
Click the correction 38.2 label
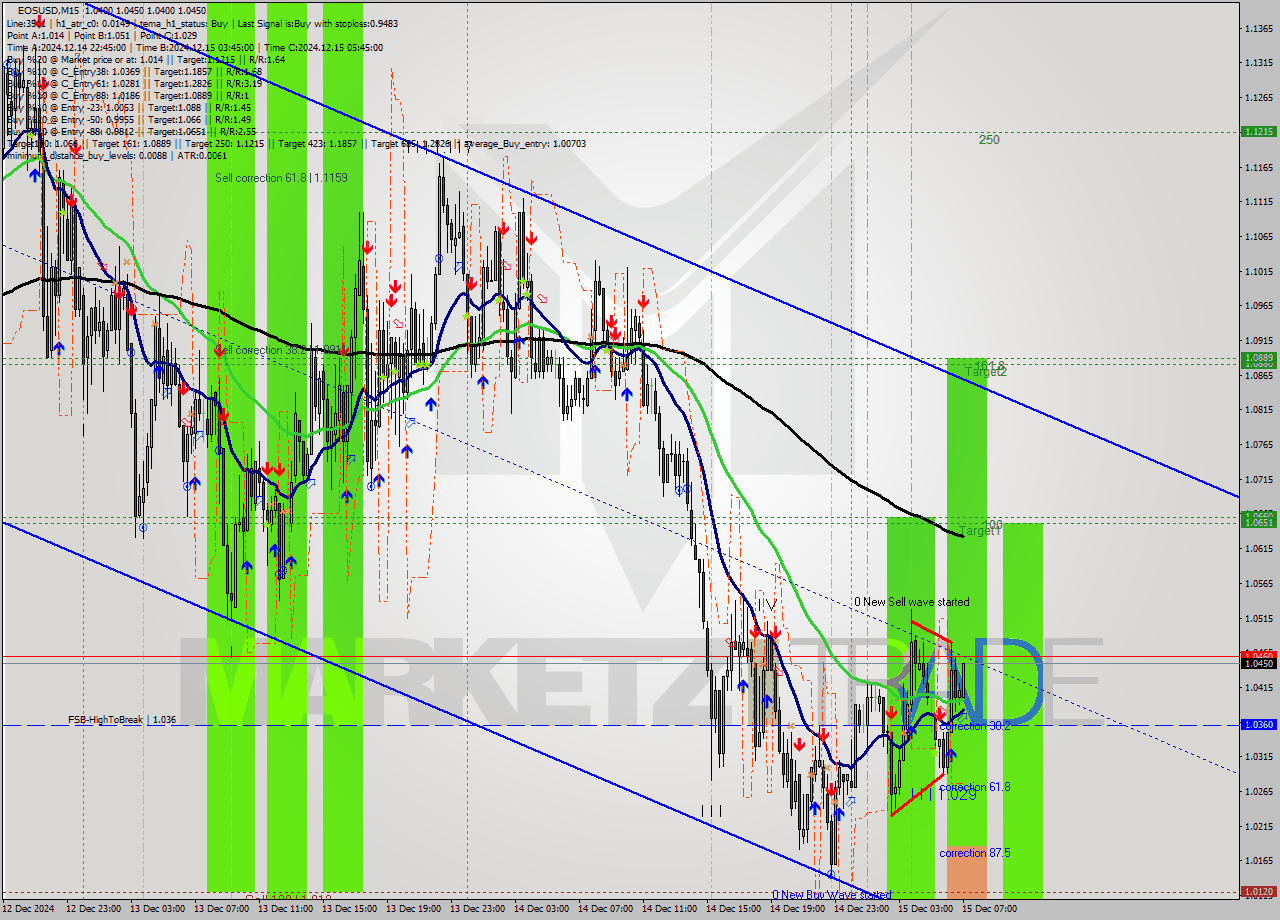tap(975, 726)
